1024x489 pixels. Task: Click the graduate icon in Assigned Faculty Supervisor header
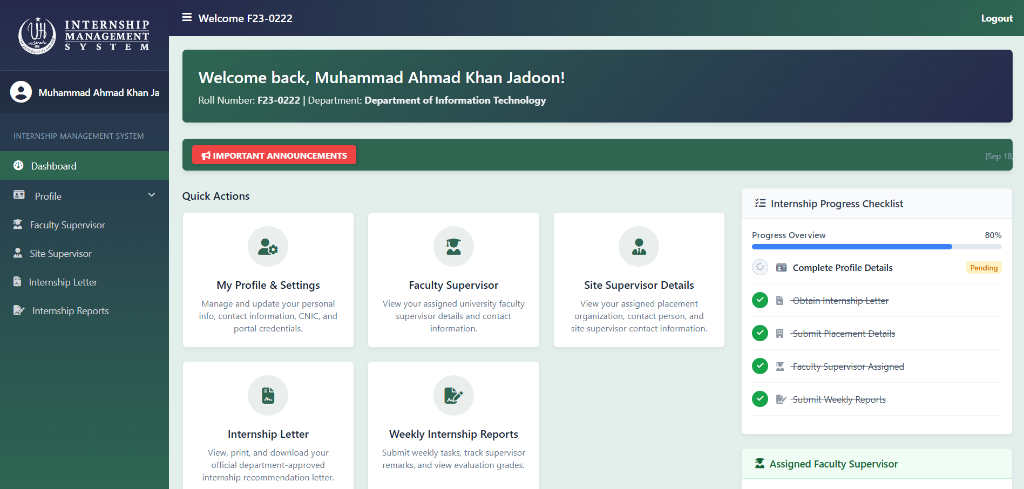(x=760, y=464)
